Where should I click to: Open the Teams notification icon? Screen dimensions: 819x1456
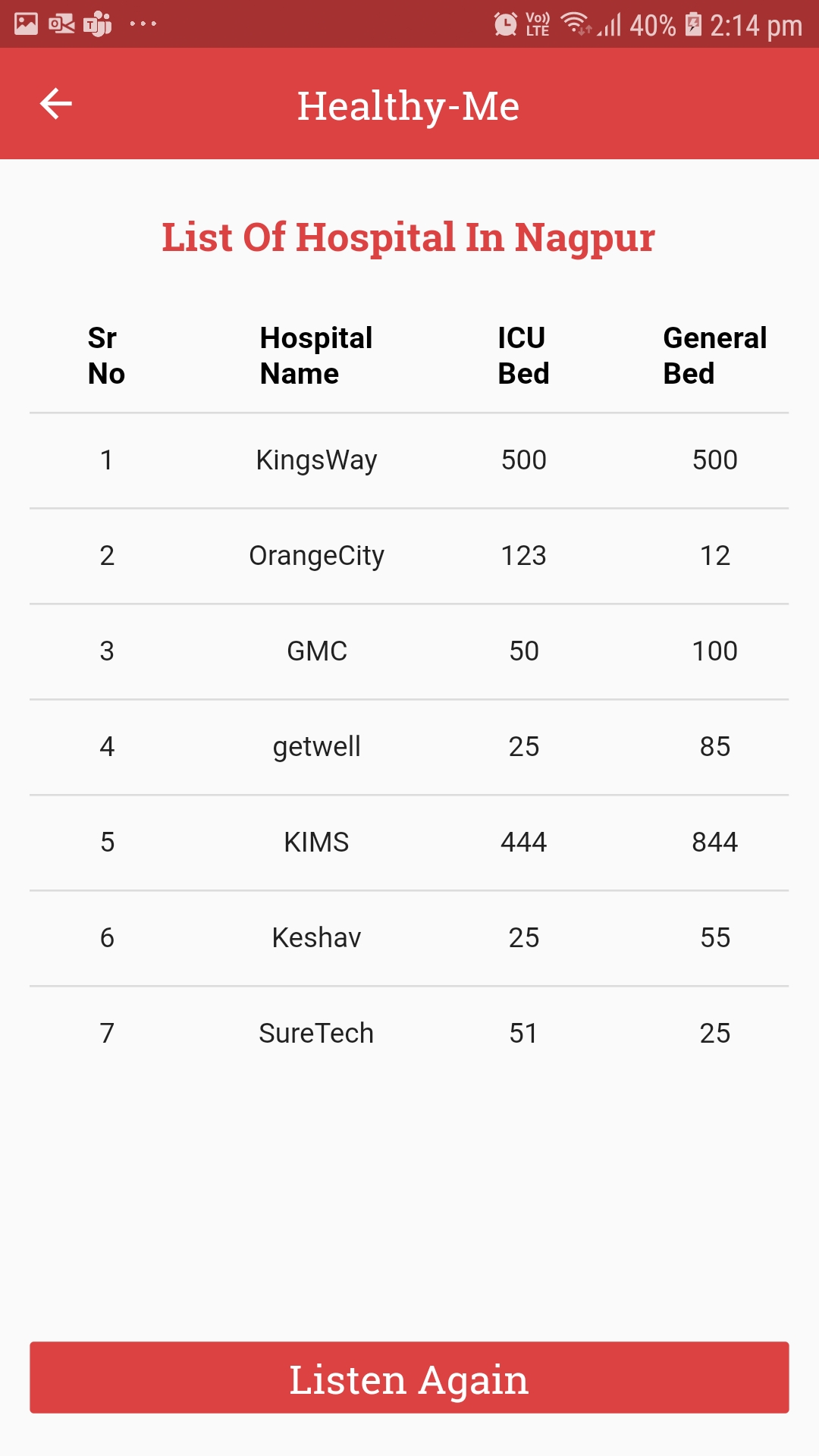pos(98,24)
